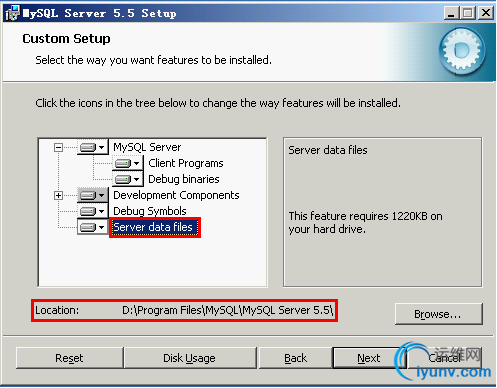Proceed with the Next button

pos(369,358)
